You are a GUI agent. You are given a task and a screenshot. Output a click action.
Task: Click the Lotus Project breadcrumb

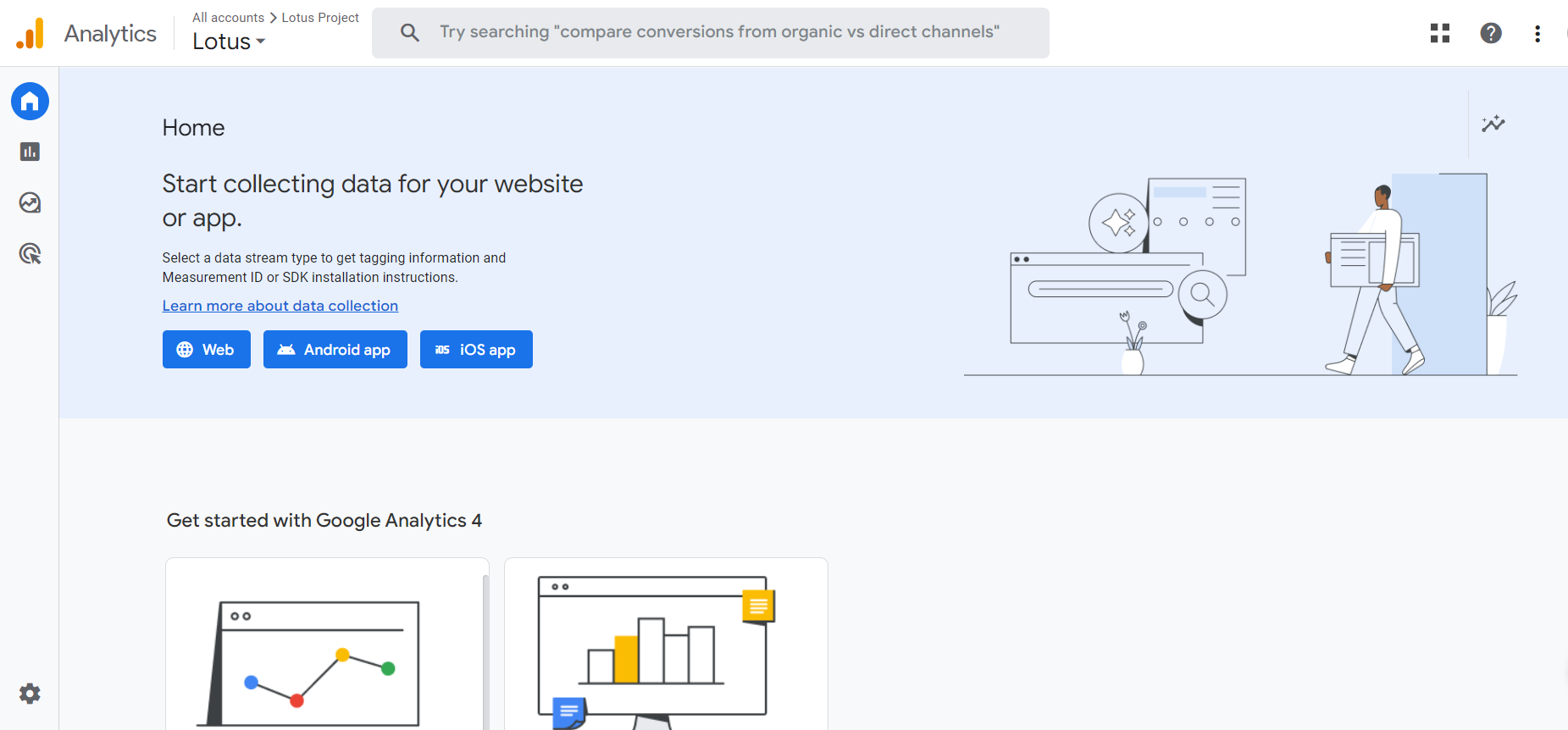coord(320,17)
